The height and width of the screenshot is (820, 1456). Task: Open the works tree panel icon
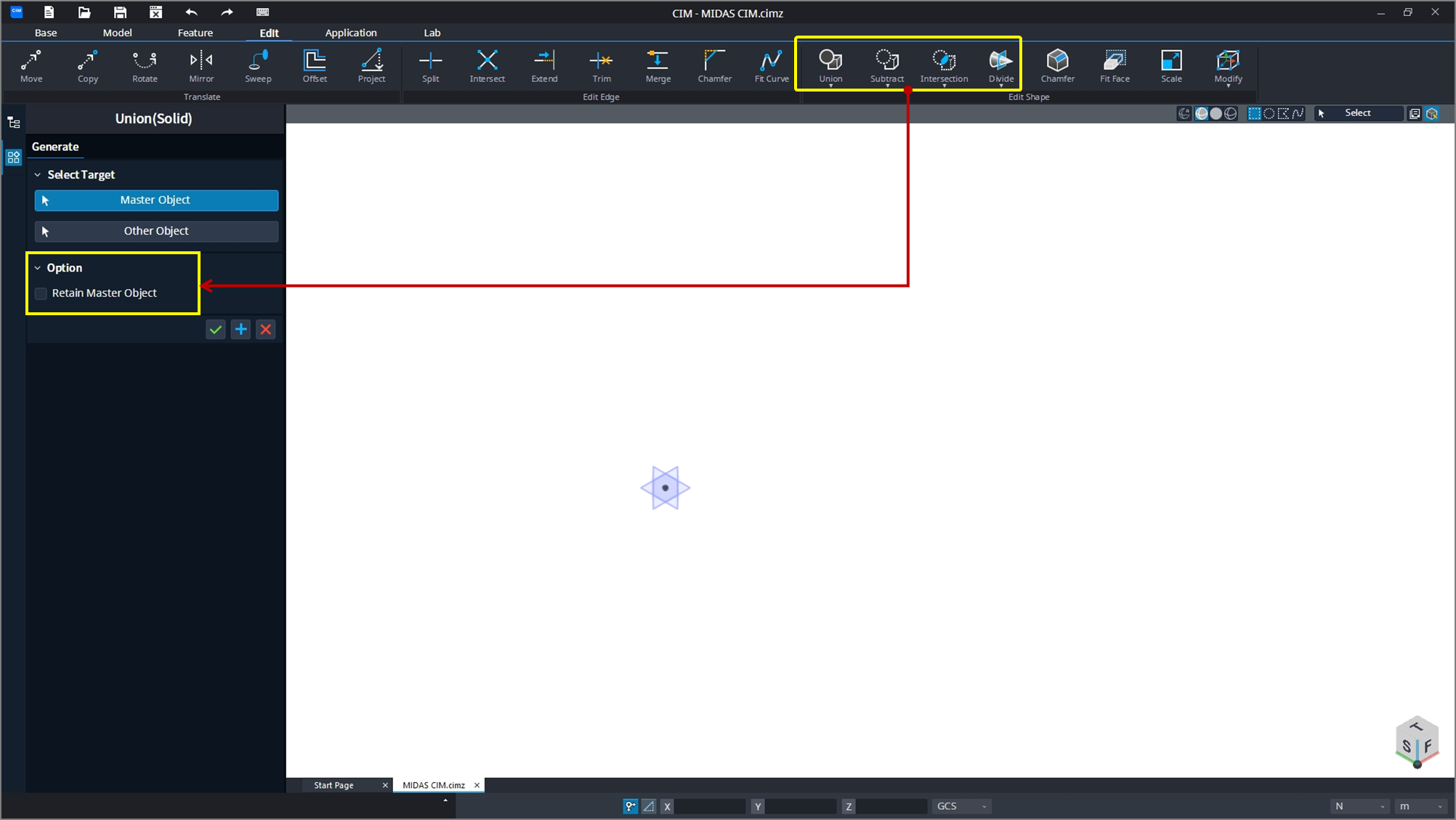[14, 123]
